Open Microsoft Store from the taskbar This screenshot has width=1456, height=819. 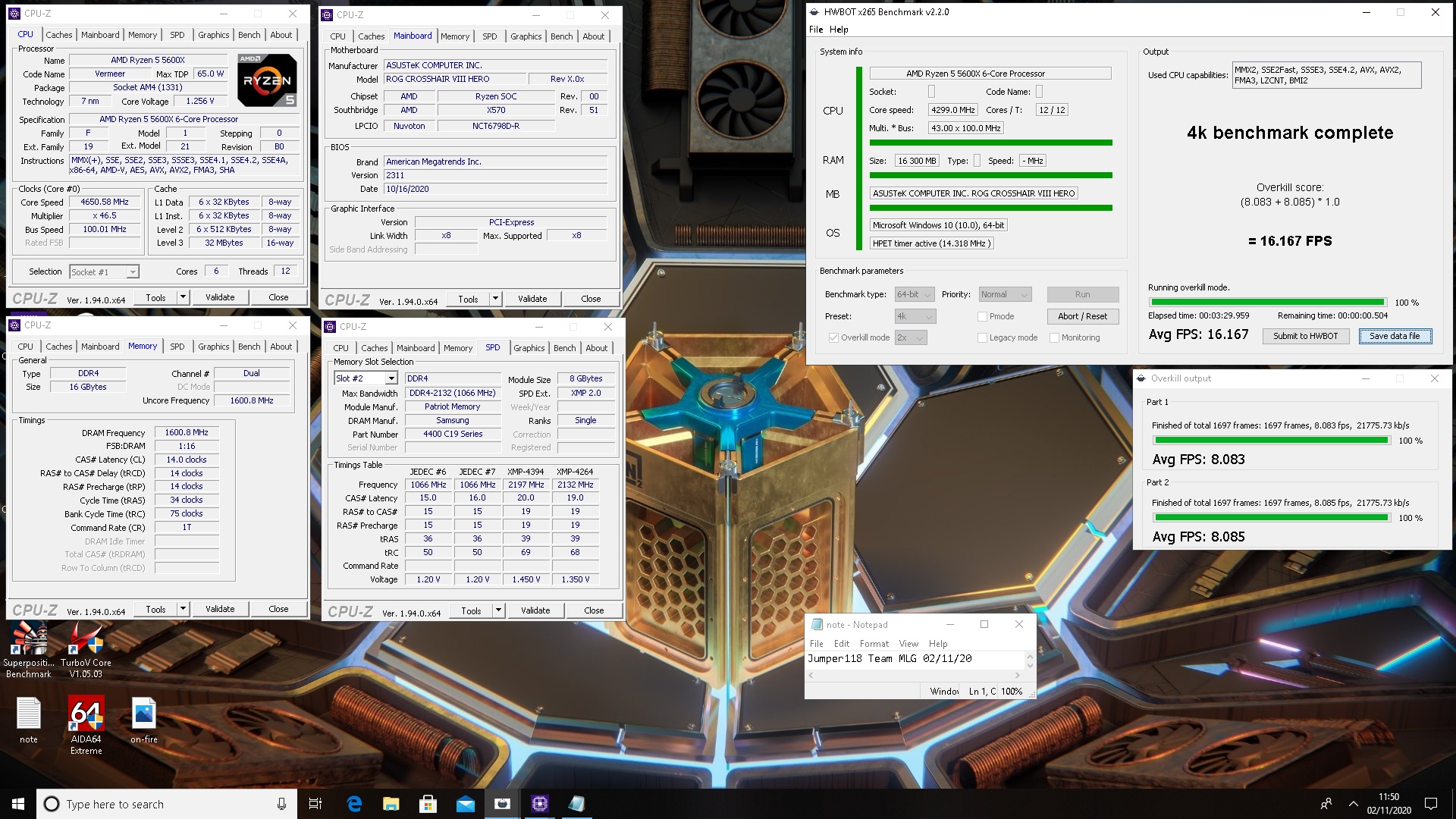[x=428, y=804]
